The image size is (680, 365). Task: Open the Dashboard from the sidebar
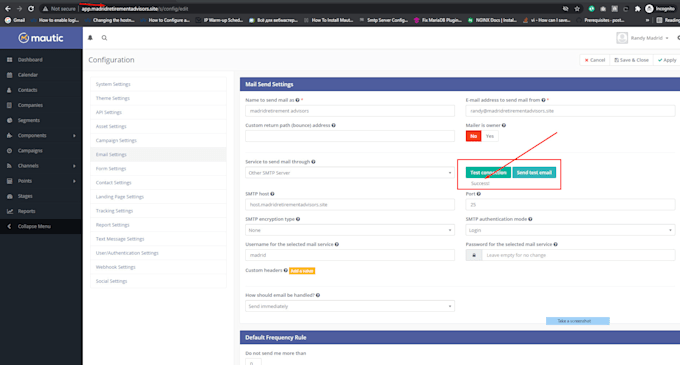[x=41, y=60]
